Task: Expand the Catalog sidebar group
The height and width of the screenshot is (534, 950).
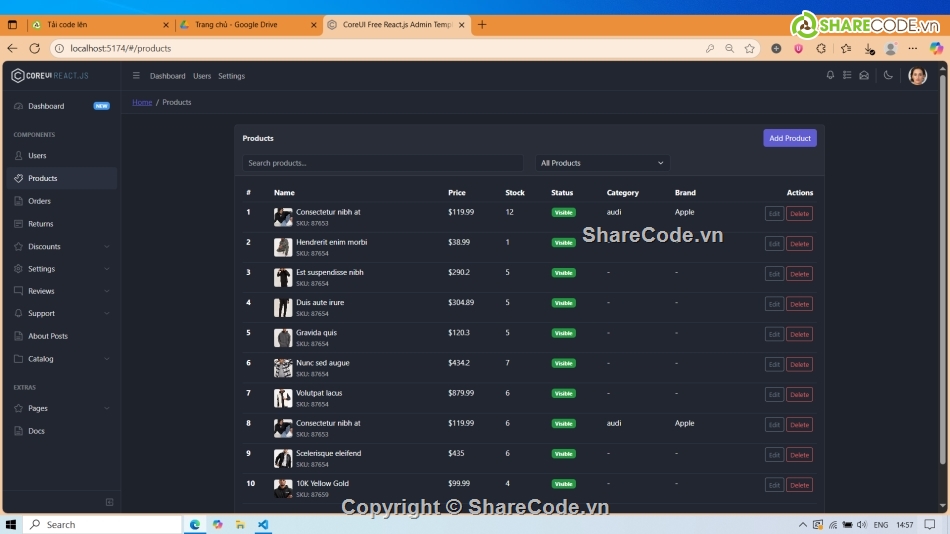Action: 61,359
